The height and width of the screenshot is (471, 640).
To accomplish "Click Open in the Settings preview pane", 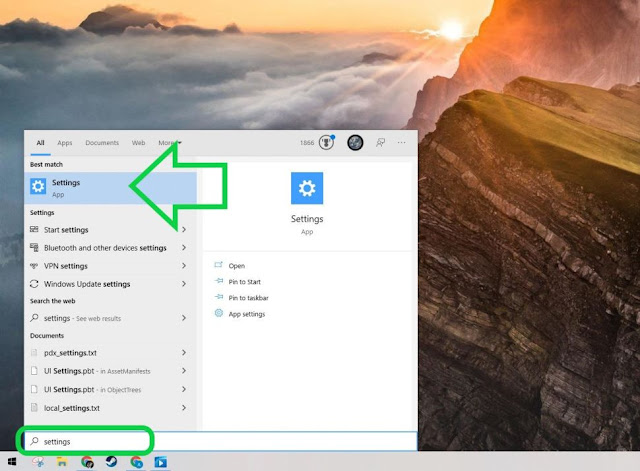I will [237, 266].
